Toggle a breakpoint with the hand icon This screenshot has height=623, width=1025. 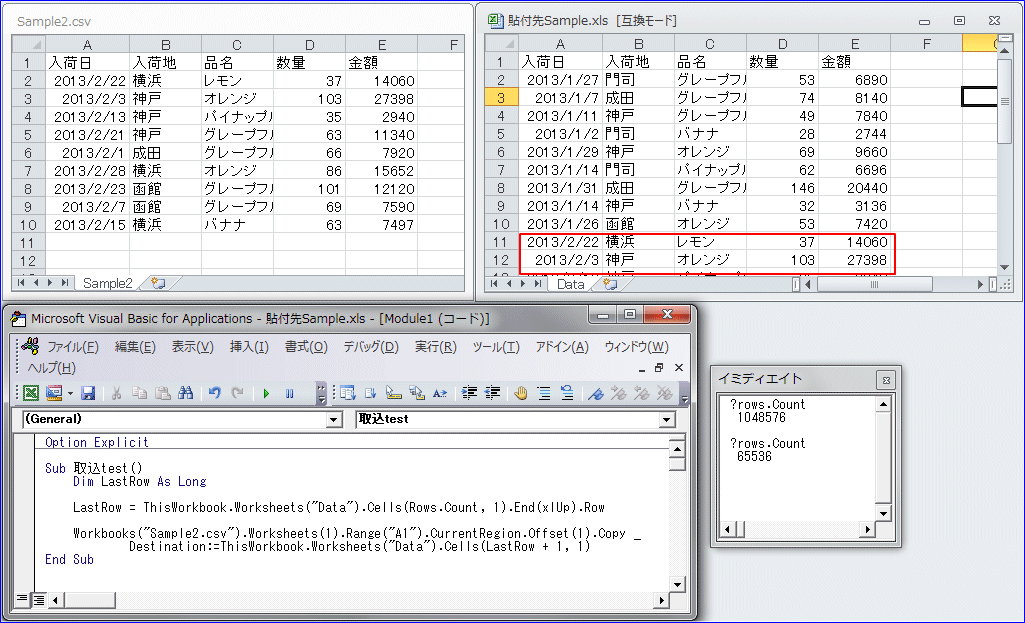point(520,393)
